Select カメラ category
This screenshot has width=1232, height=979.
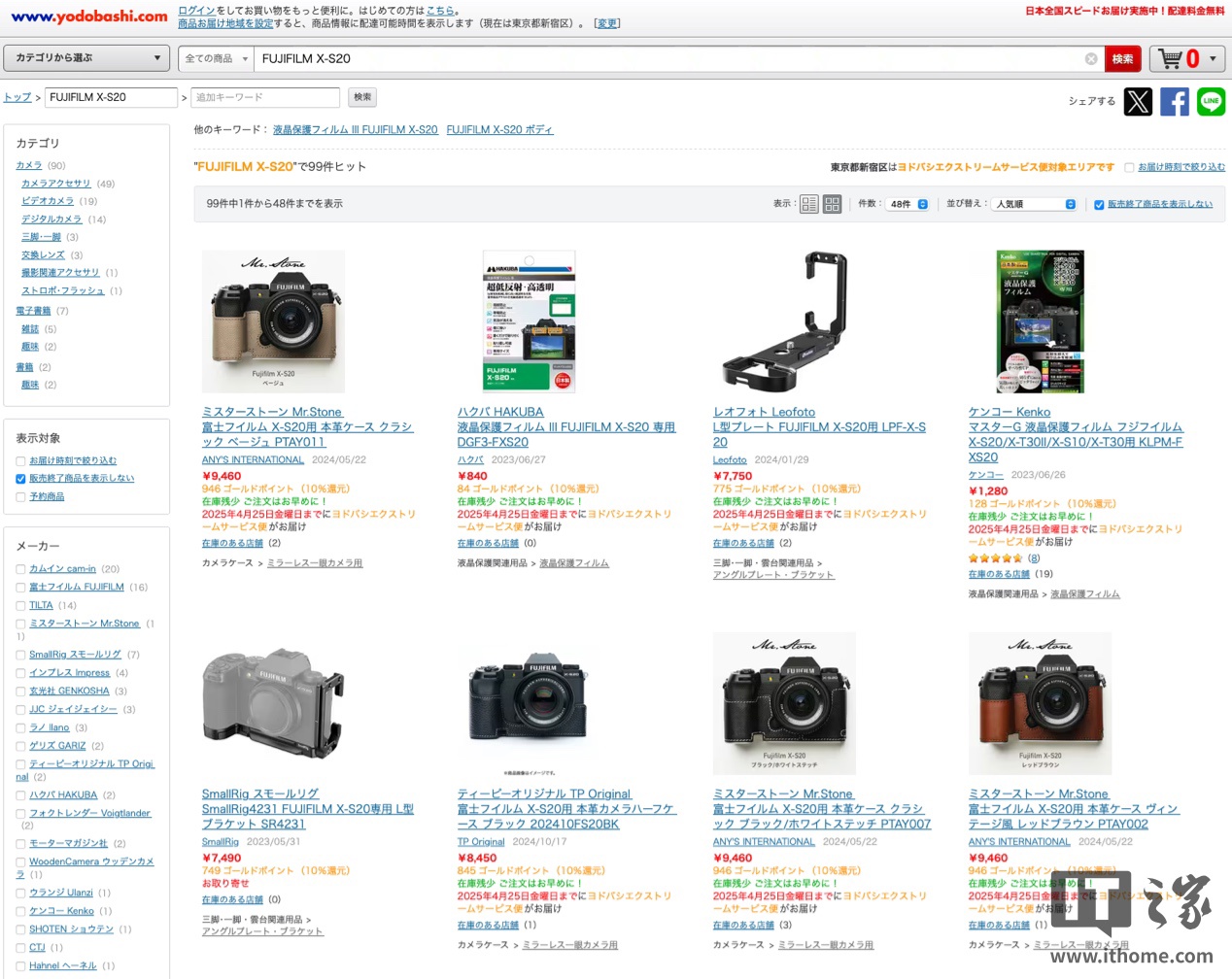(x=28, y=166)
